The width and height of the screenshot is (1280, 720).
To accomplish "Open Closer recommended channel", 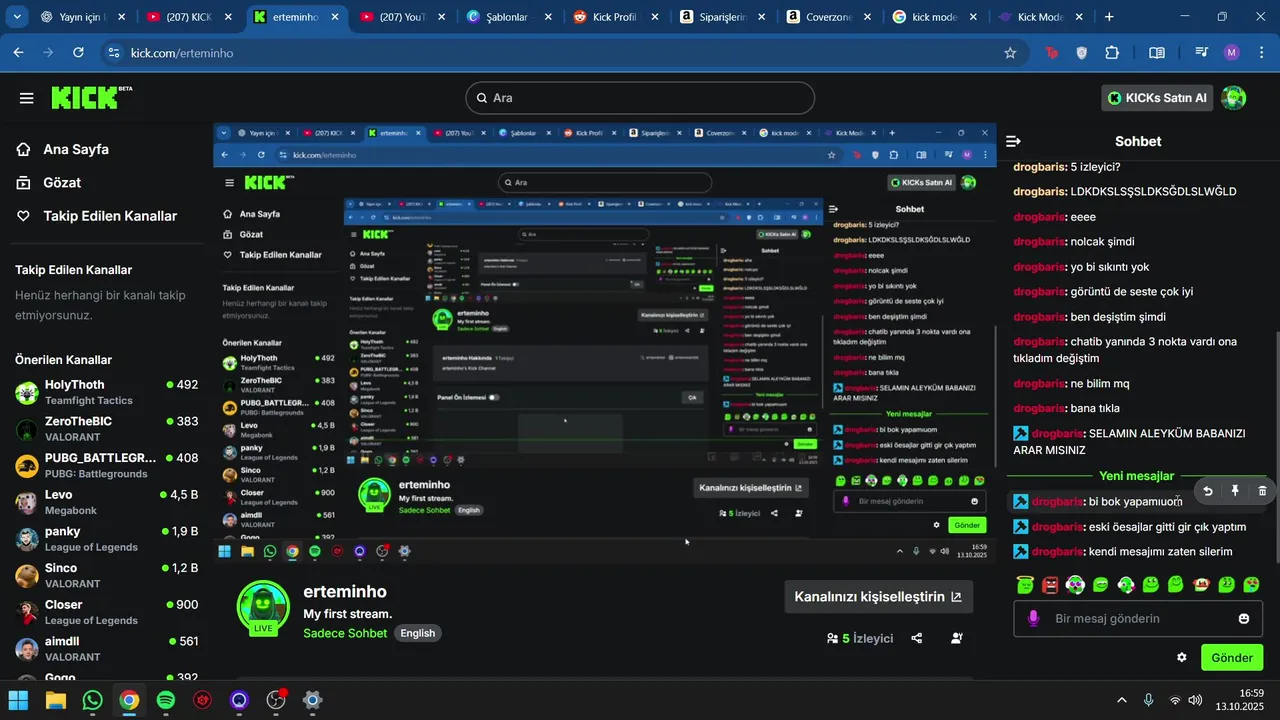I will pos(106,612).
